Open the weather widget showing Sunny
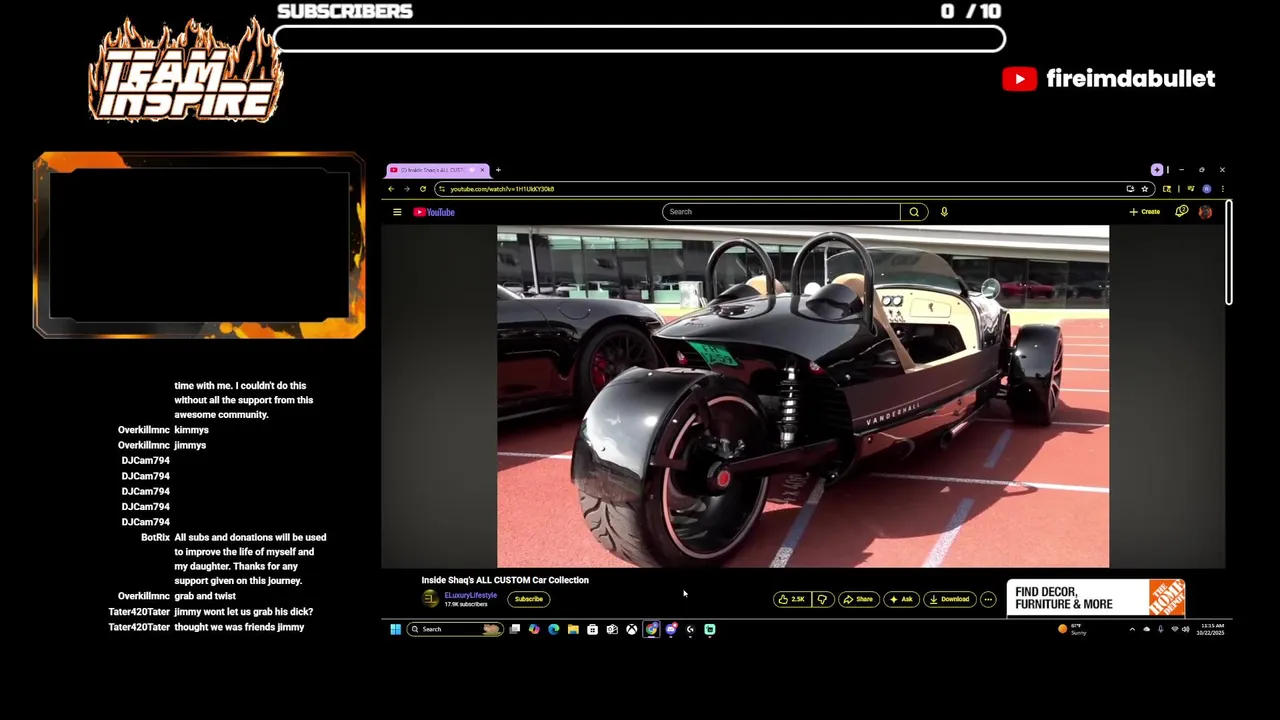Image resolution: width=1280 pixels, height=720 pixels. (1072, 629)
